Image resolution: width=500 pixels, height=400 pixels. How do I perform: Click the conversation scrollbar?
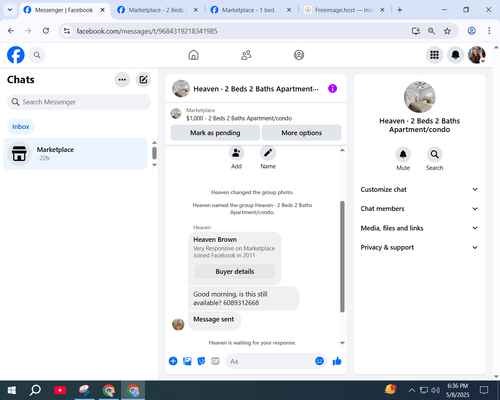point(342,256)
